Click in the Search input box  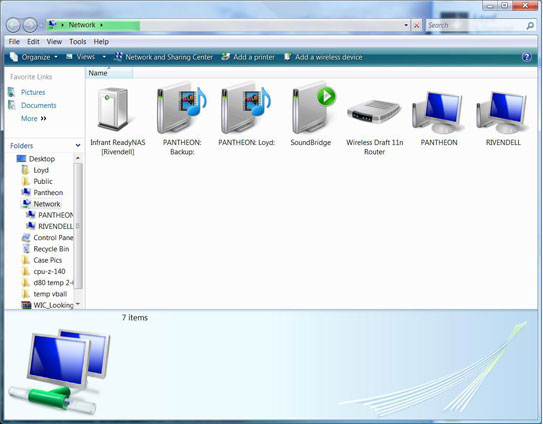(476, 25)
